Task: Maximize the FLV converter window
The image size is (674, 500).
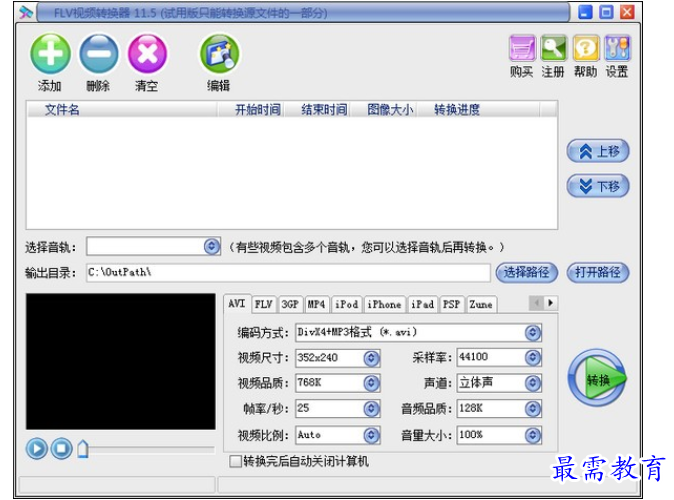Action: [x=606, y=12]
